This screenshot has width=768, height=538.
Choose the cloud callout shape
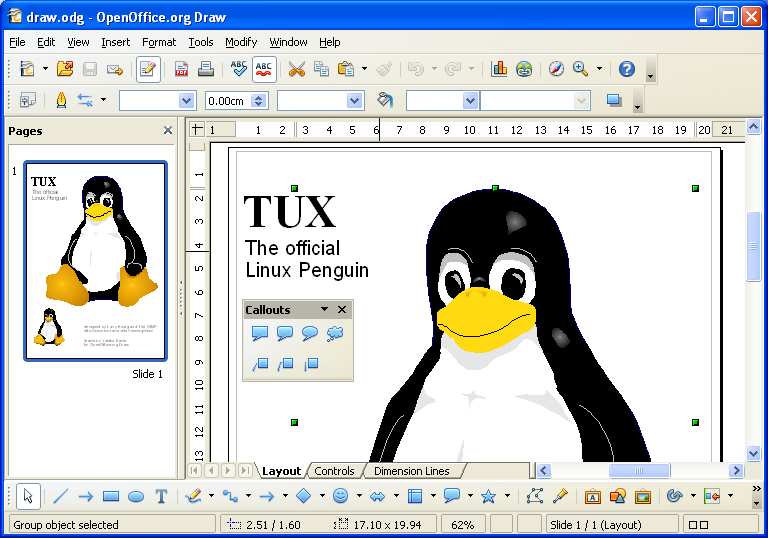(x=335, y=334)
